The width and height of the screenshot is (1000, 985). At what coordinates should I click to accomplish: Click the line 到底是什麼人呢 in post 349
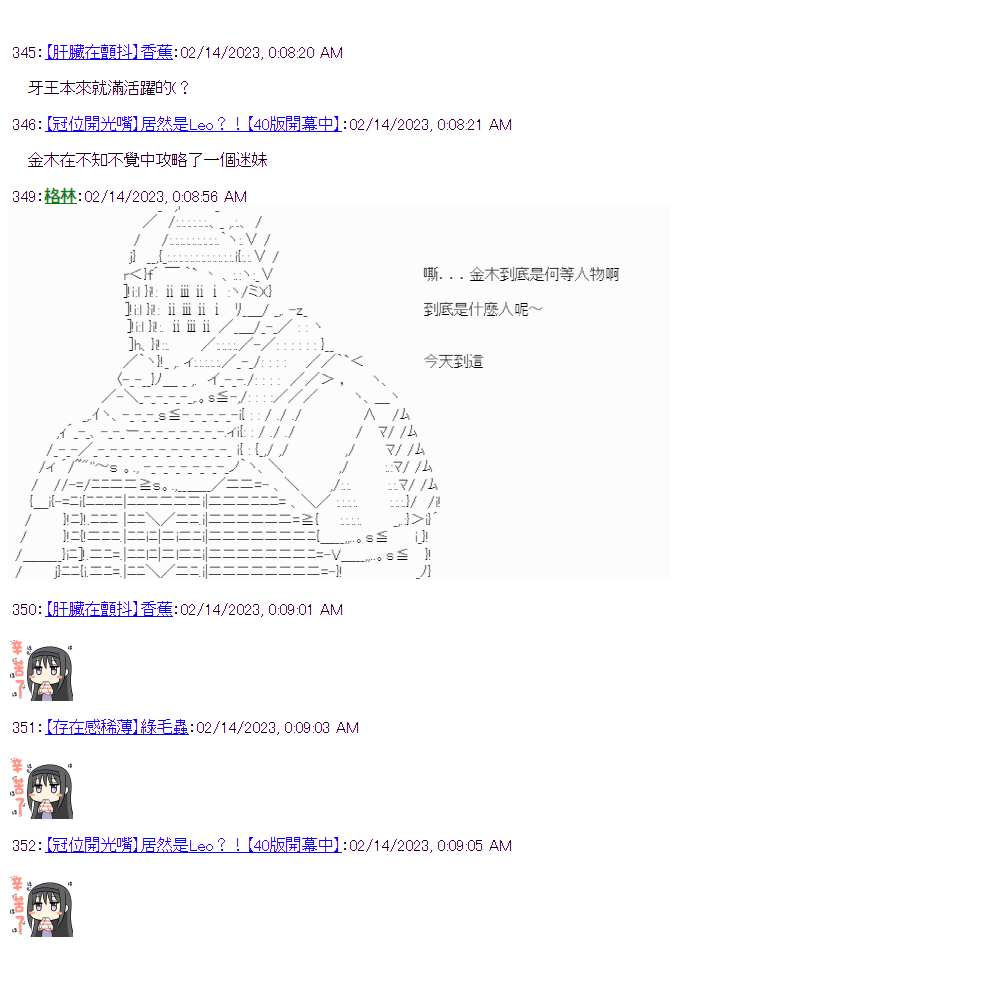[x=483, y=309]
